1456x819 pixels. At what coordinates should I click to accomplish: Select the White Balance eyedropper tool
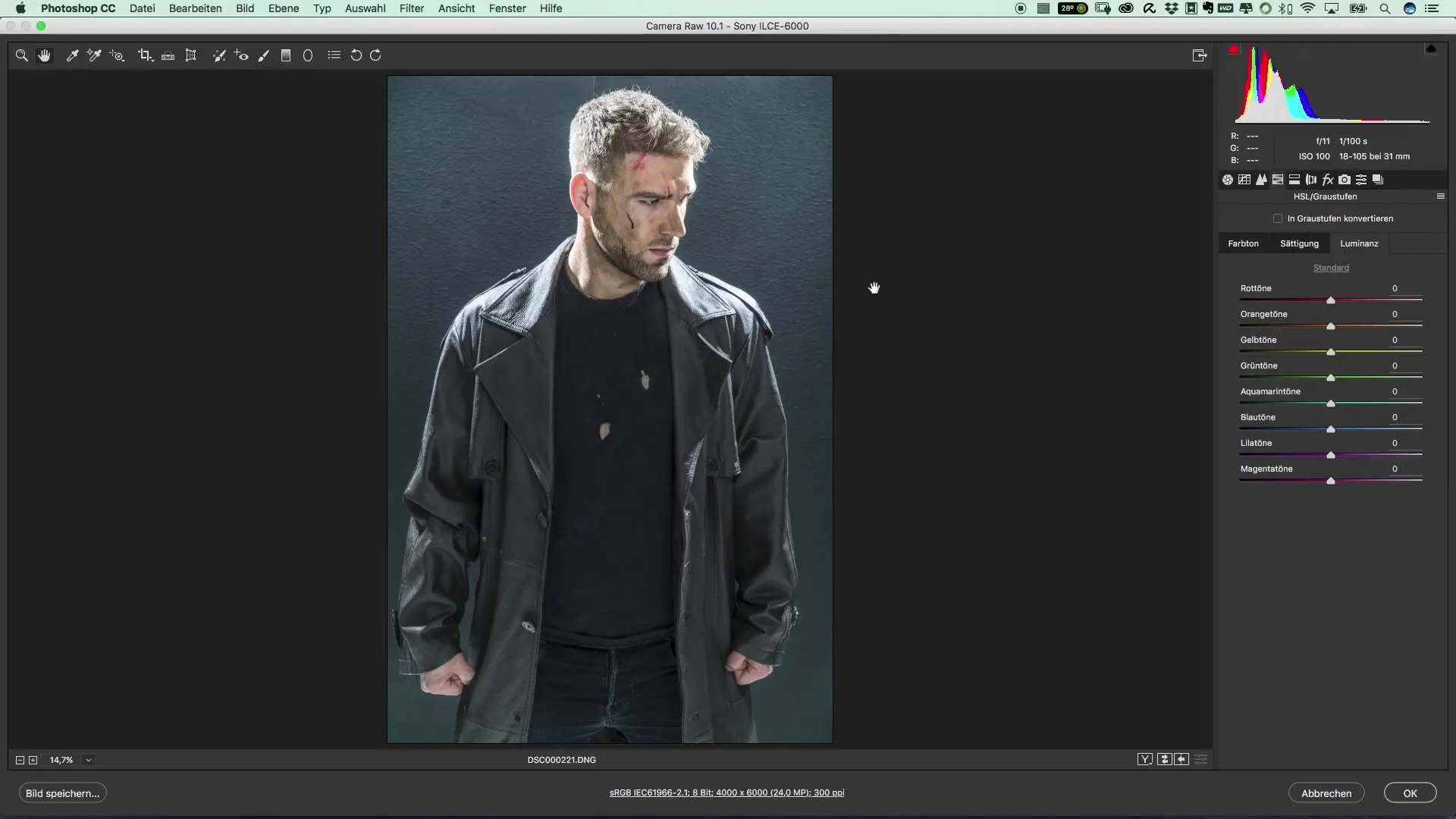[x=72, y=55]
